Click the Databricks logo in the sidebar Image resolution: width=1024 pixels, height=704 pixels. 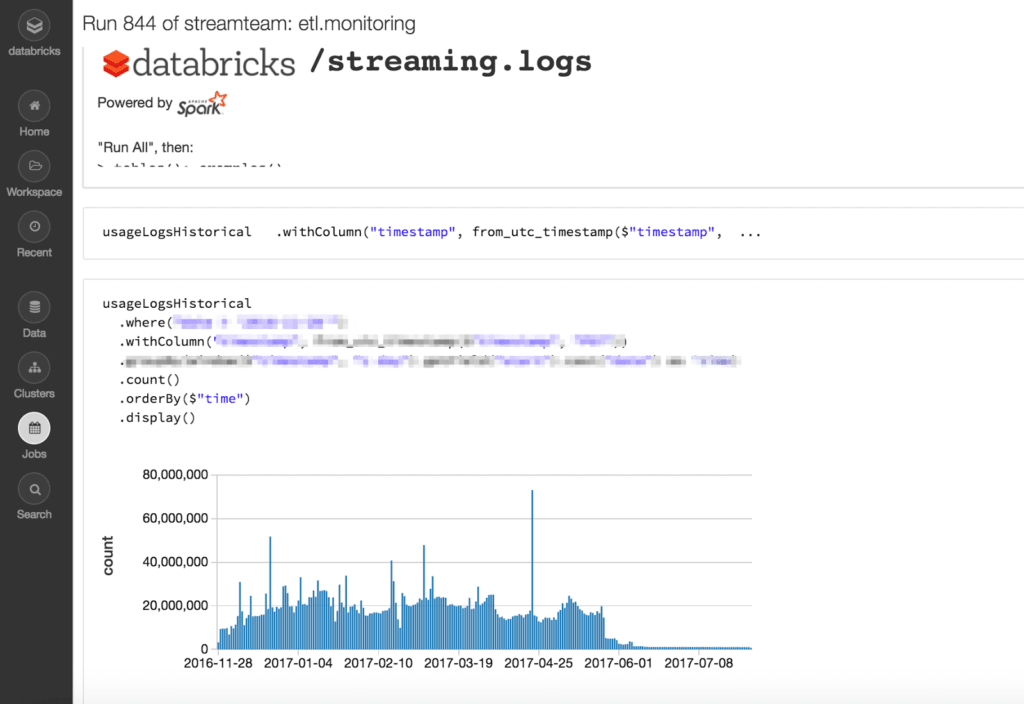34,26
